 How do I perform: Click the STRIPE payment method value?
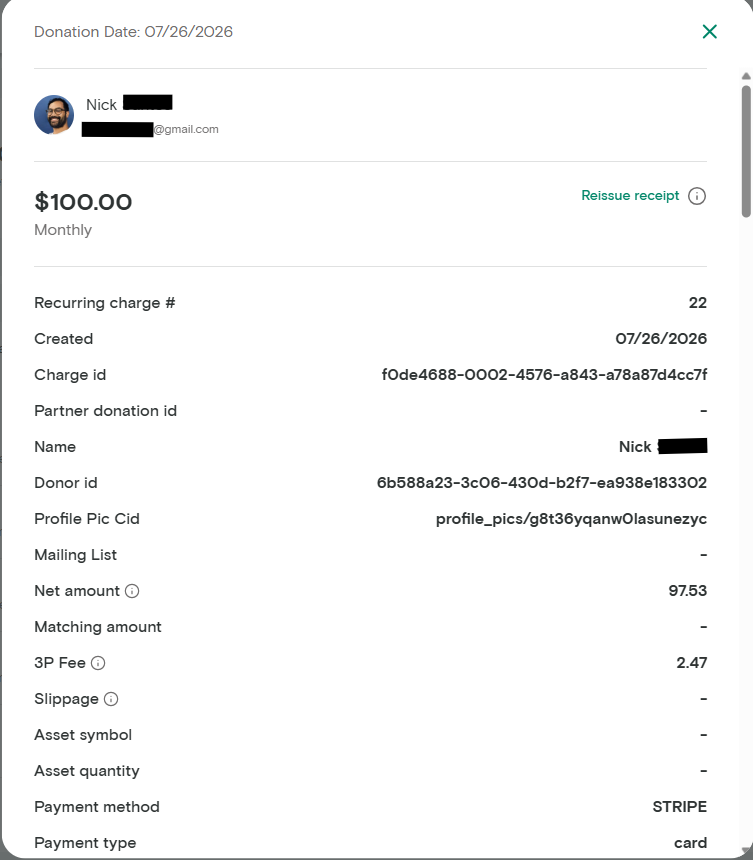[680, 807]
